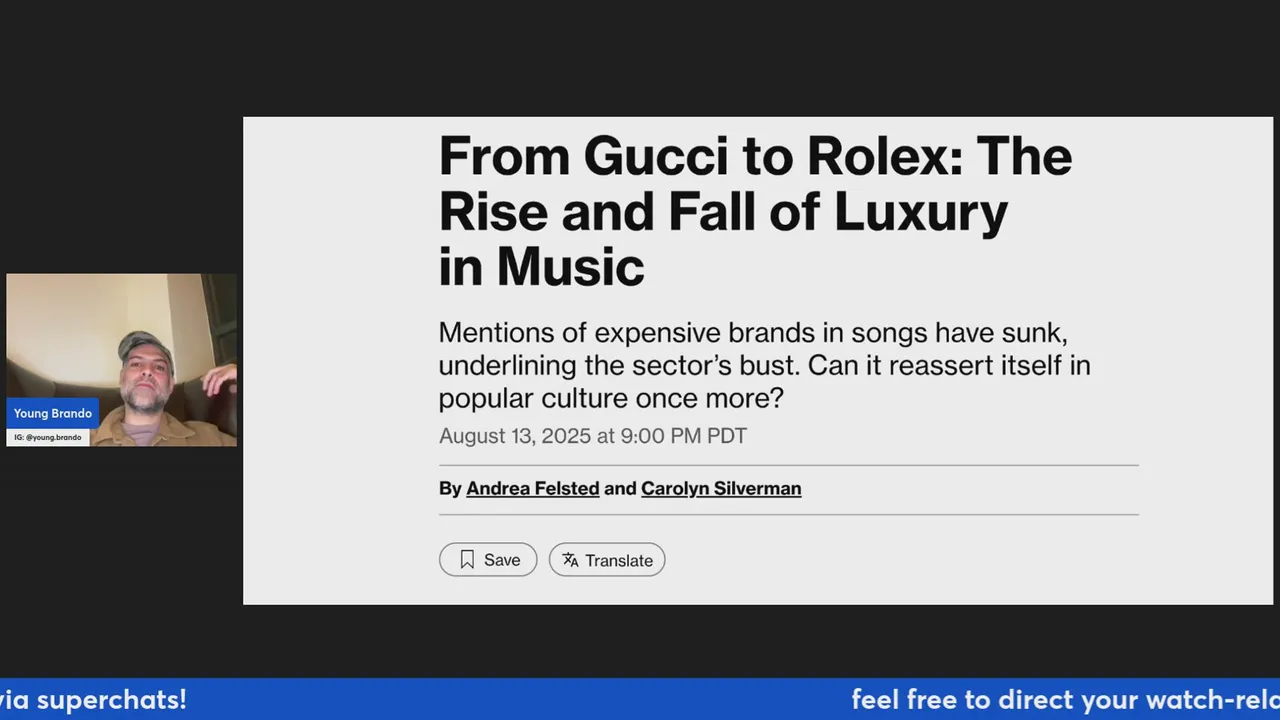Click the scrolling 'feel free to direct' ticker text
This screenshot has height=720, width=1280.
coord(1065,699)
